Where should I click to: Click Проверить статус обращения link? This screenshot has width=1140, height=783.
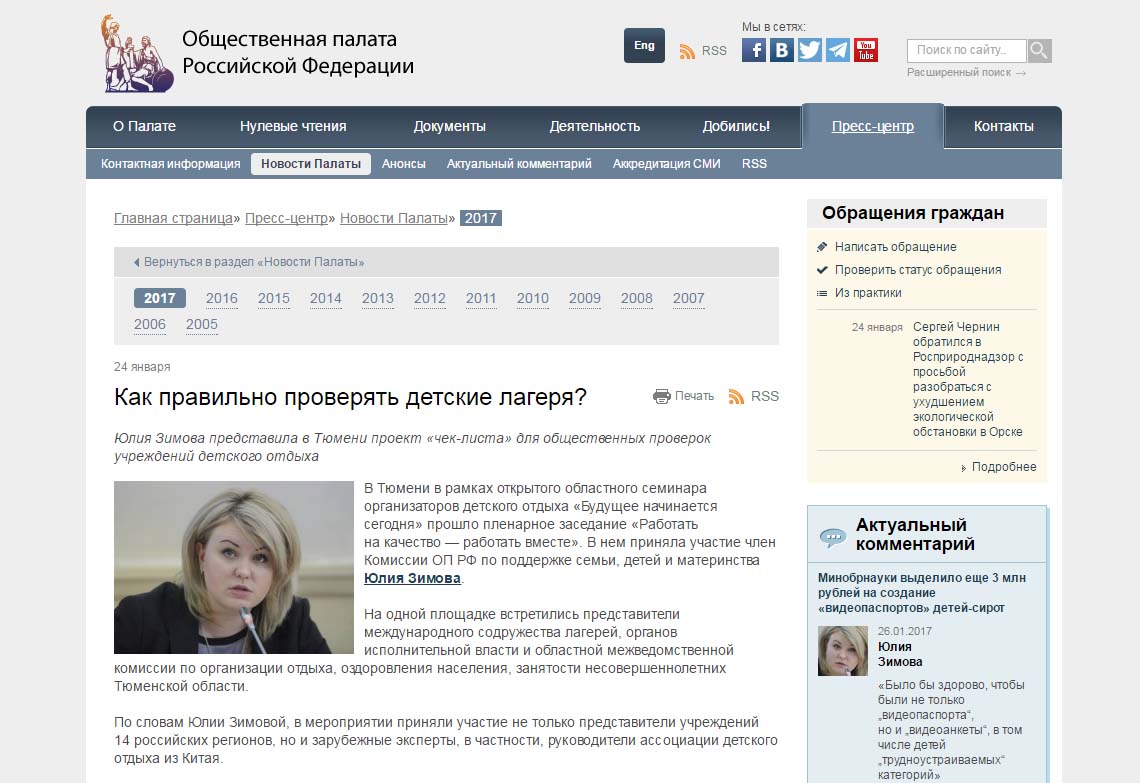pyautogui.click(x=918, y=270)
